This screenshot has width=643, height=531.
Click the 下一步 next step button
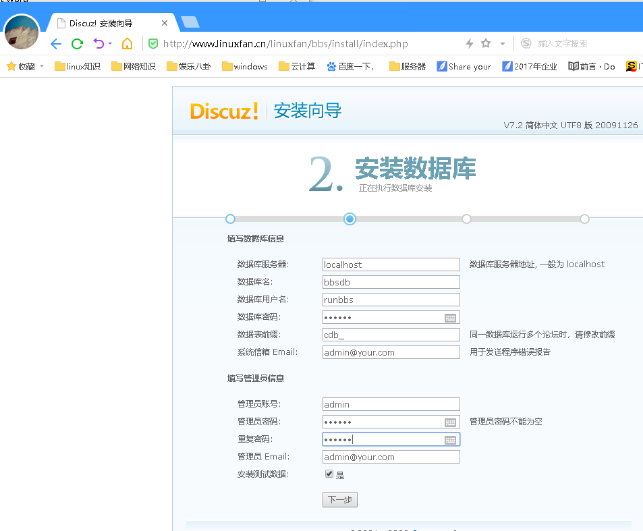(340, 500)
